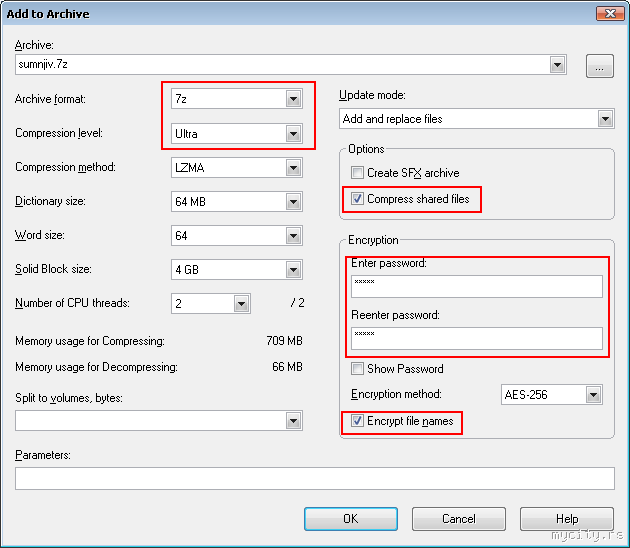Focus the Parameters text field
Screen dimensions: 630x548
click(x=314, y=478)
